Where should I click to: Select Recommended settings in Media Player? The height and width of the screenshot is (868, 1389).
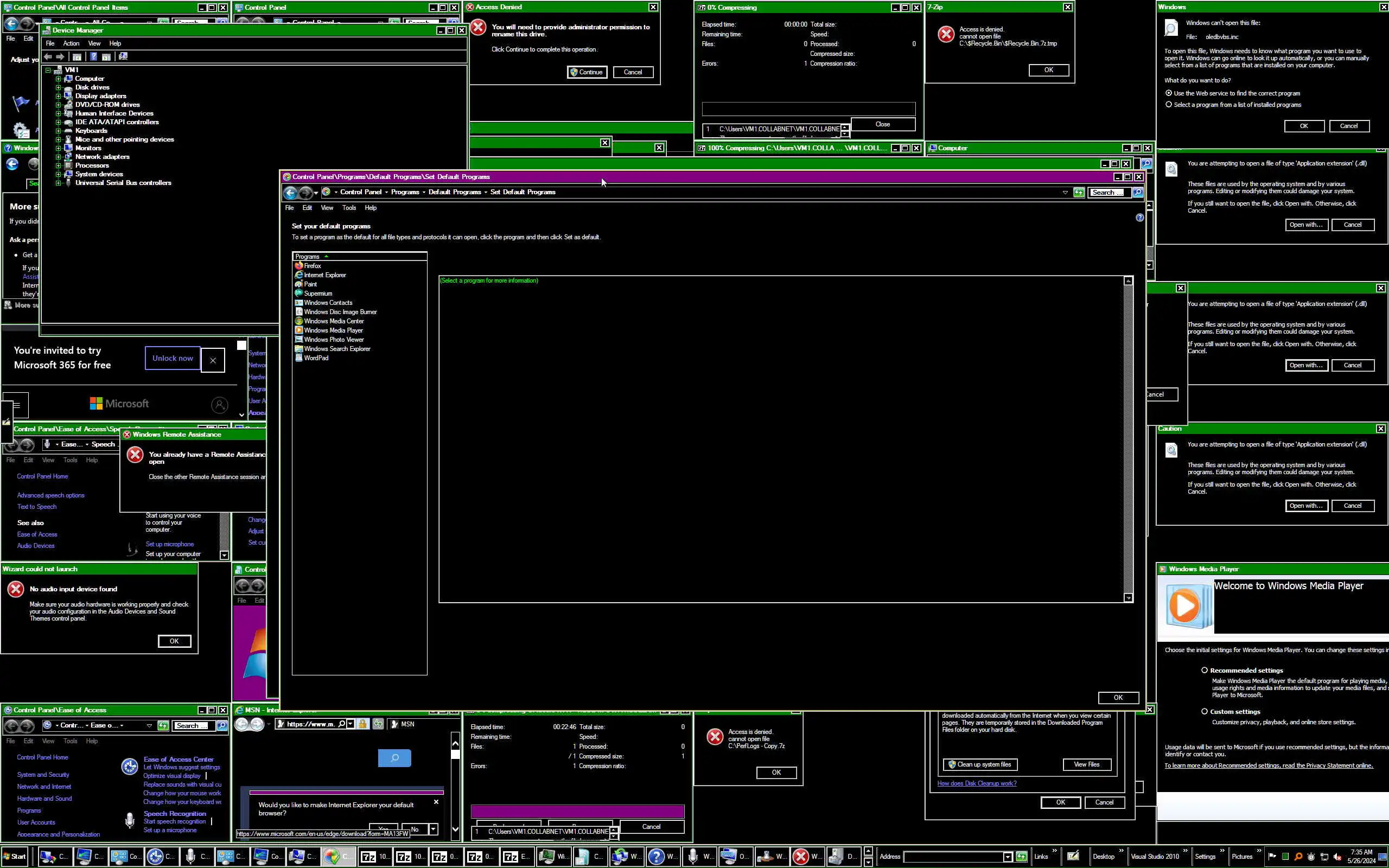1204,670
